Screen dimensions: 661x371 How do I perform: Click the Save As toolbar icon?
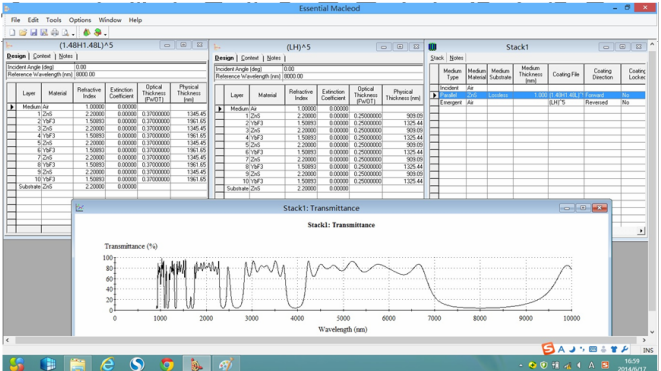tap(44, 32)
